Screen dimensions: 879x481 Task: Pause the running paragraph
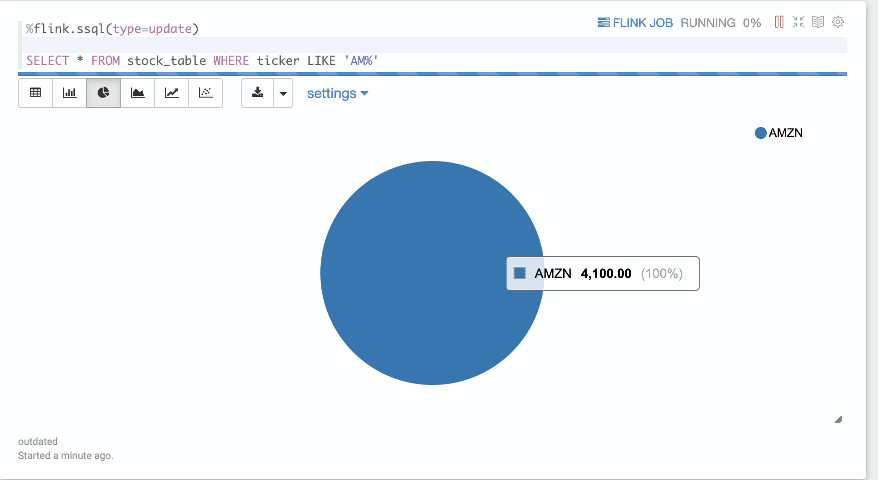[x=779, y=22]
